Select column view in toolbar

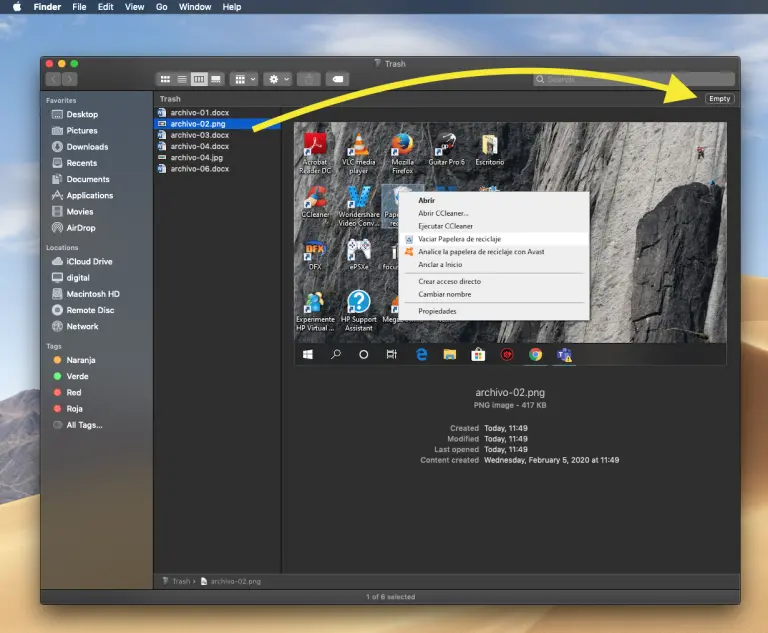coord(199,79)
